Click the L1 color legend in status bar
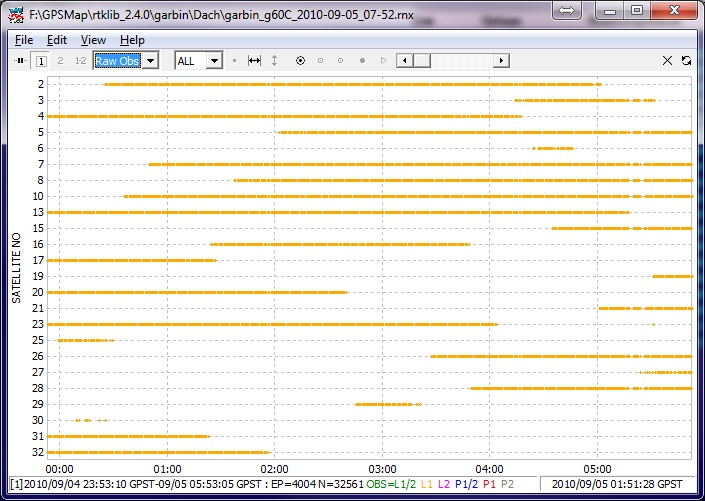 [427, 484]
